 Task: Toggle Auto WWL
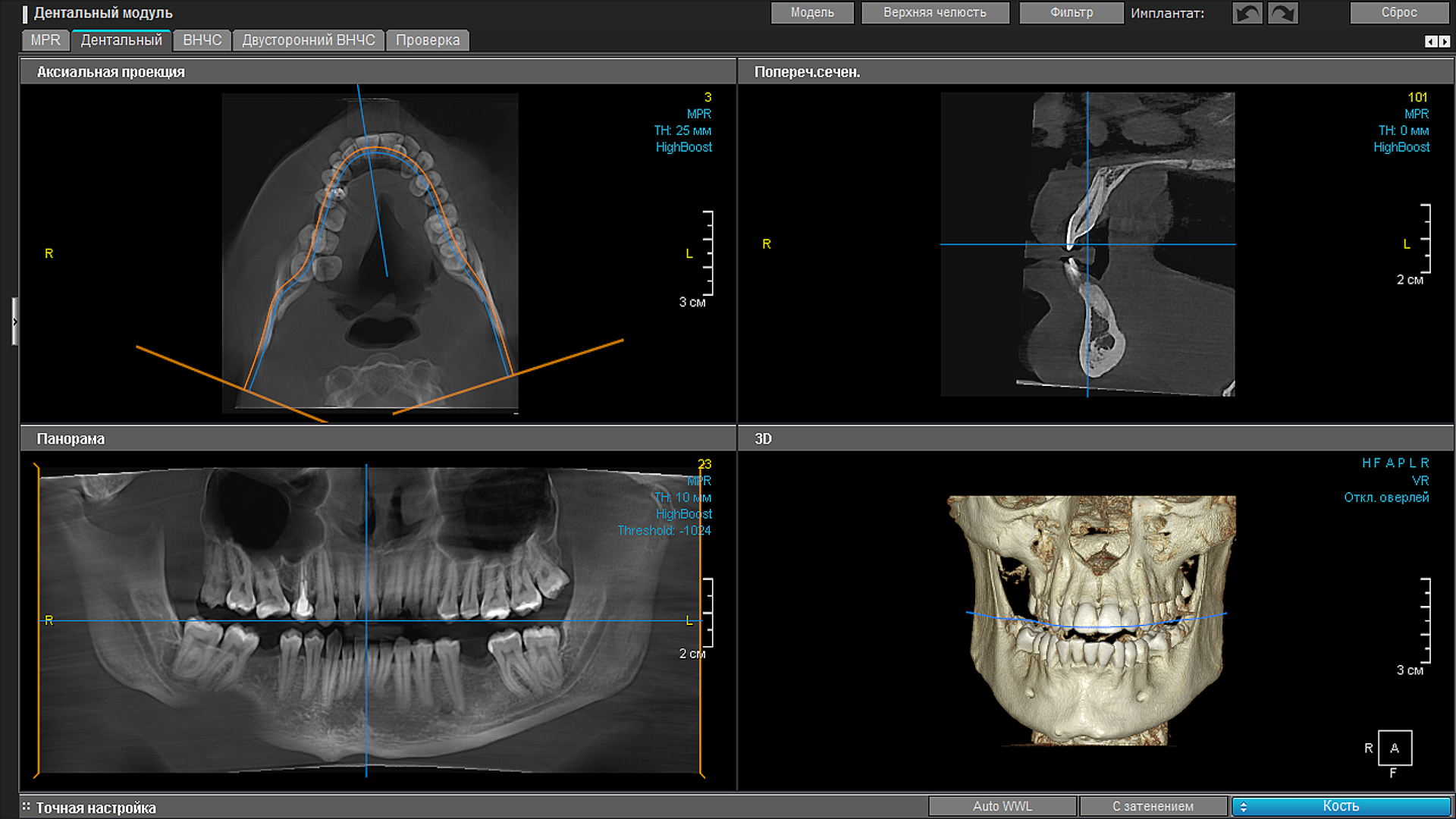pyautogui.click(x=1002, y=806)
